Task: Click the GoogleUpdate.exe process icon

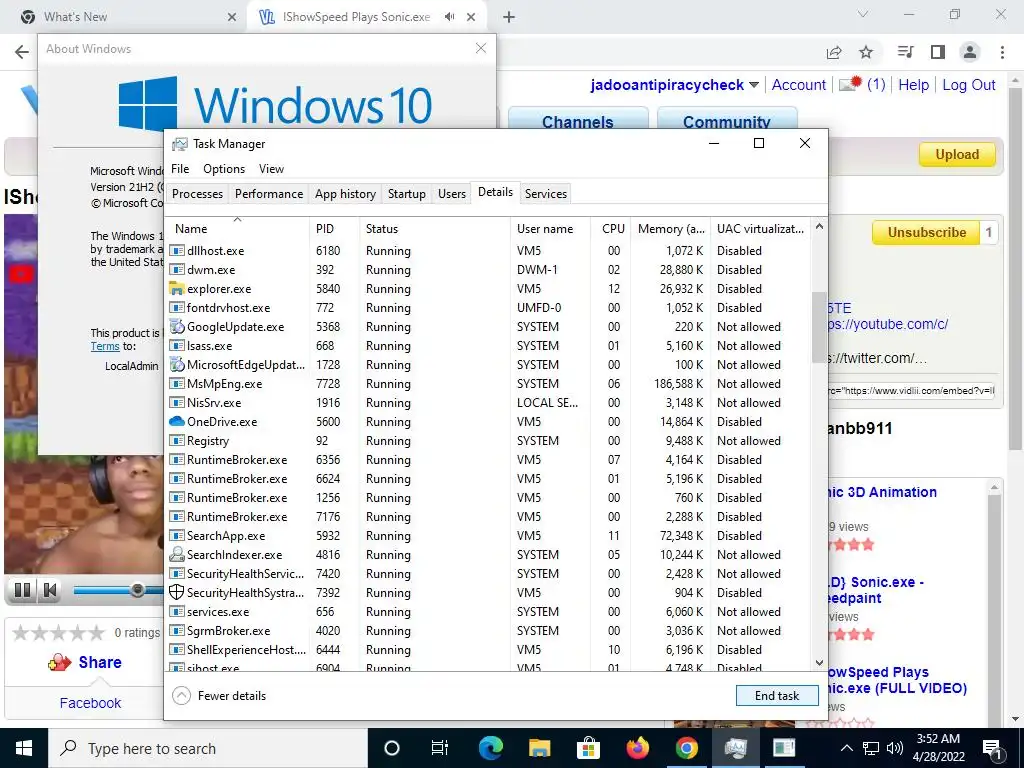Action: (x=176, y=327)
